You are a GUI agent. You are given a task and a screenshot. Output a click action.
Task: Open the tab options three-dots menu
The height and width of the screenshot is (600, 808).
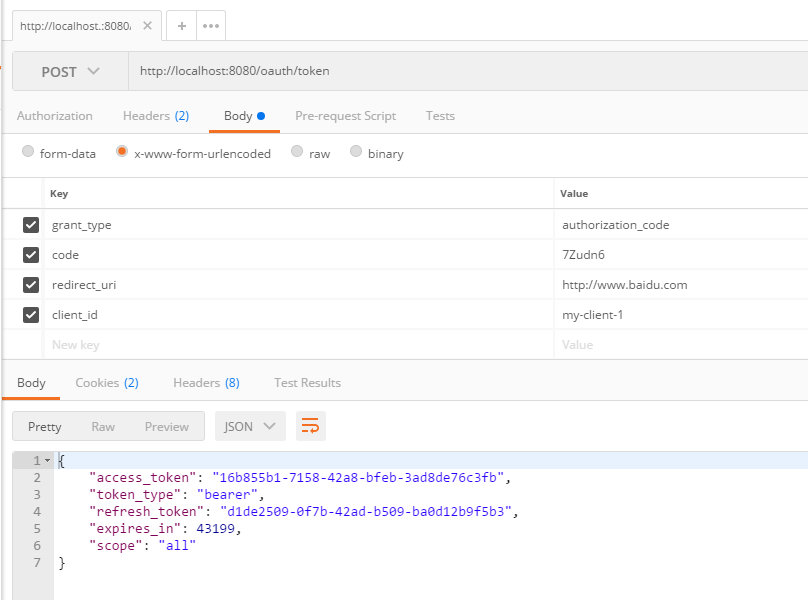click(x=211, y=26)
